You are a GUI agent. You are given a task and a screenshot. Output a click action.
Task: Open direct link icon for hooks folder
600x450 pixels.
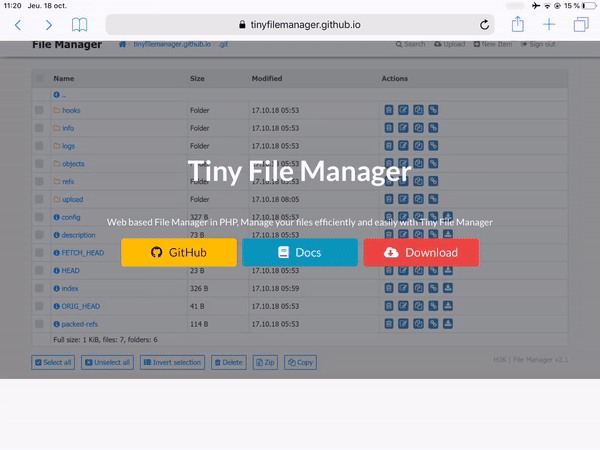(433, 110)
